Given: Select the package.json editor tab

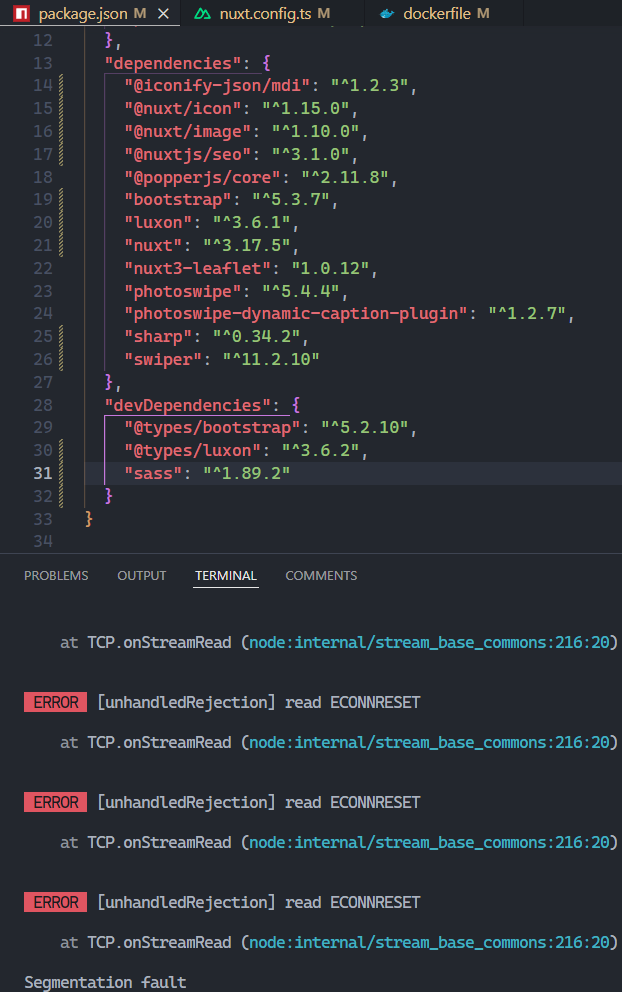Looking at the screenshot, I should click(x=90, y=13).
